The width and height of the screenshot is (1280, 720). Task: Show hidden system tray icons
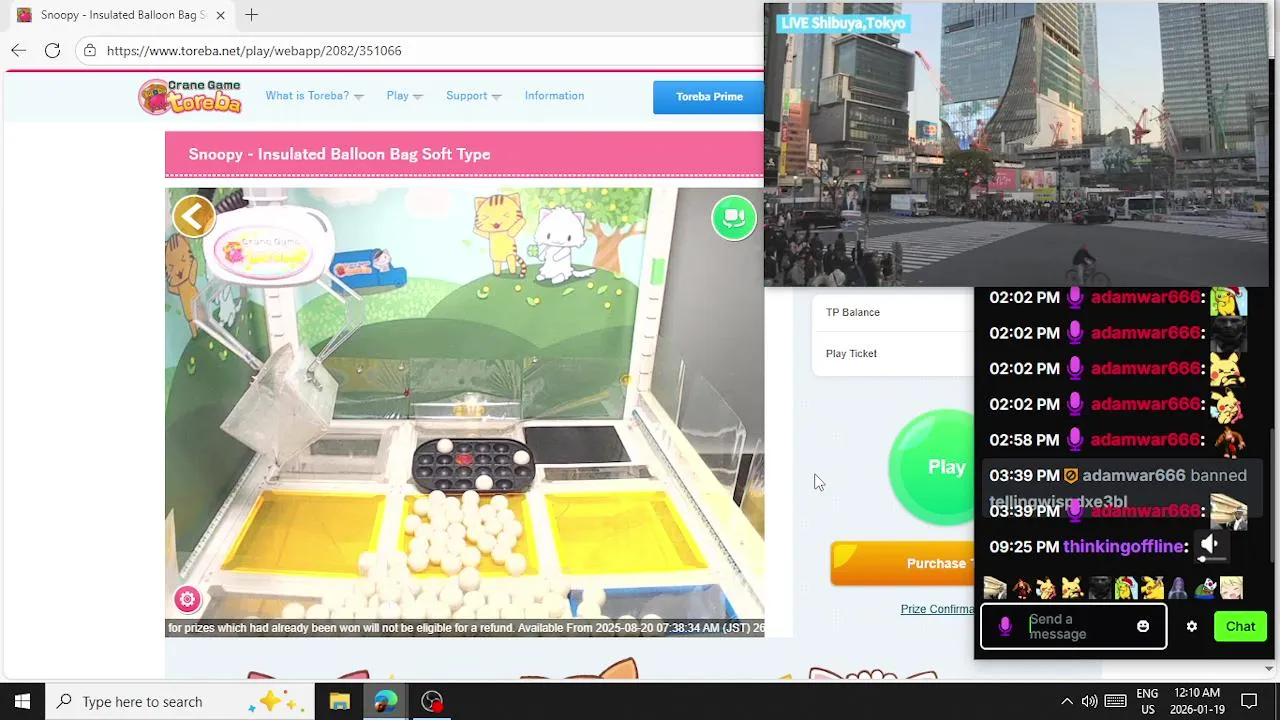(1066, 701)
